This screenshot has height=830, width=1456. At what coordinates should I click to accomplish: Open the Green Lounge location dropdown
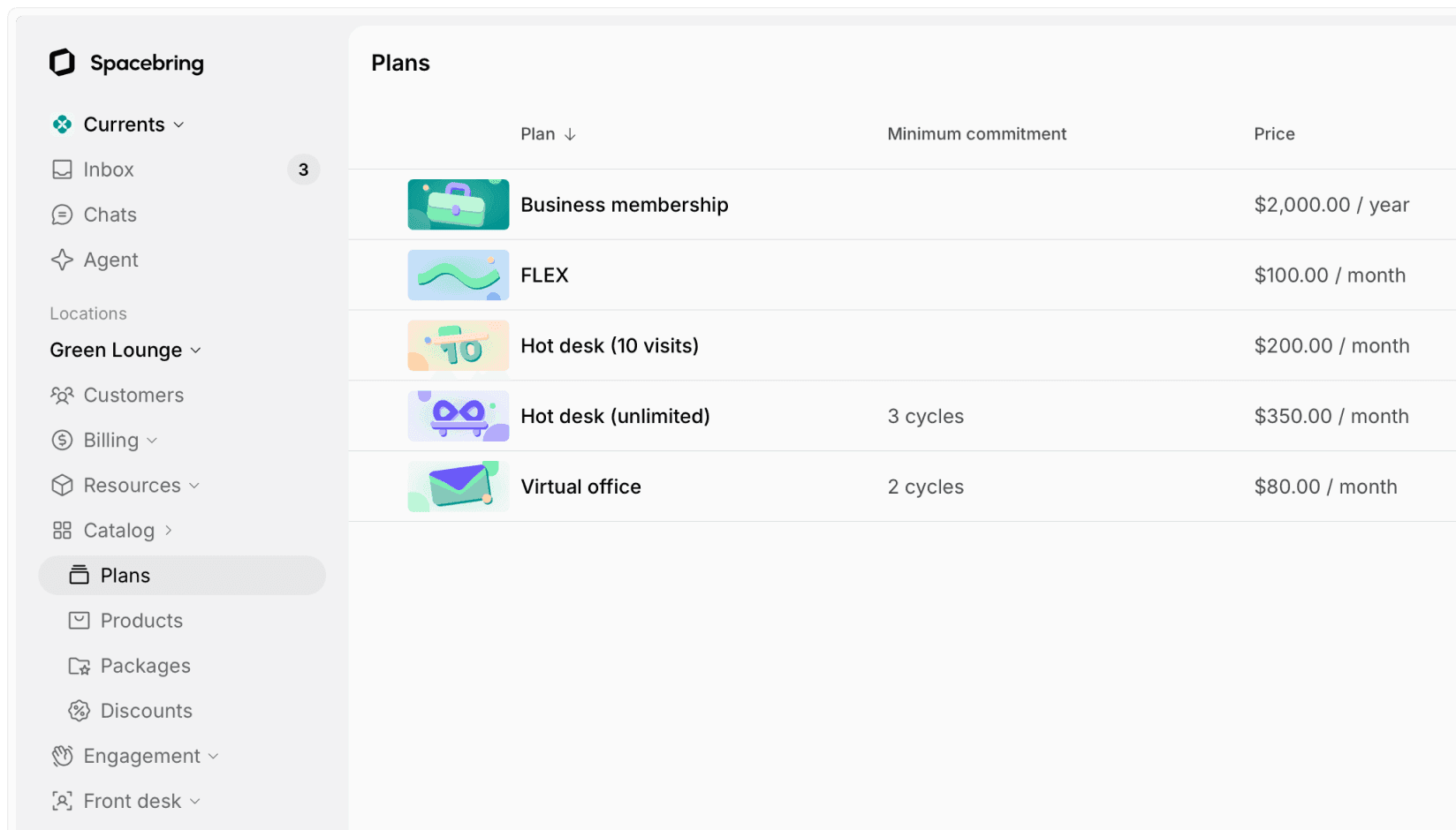(125, 350)
